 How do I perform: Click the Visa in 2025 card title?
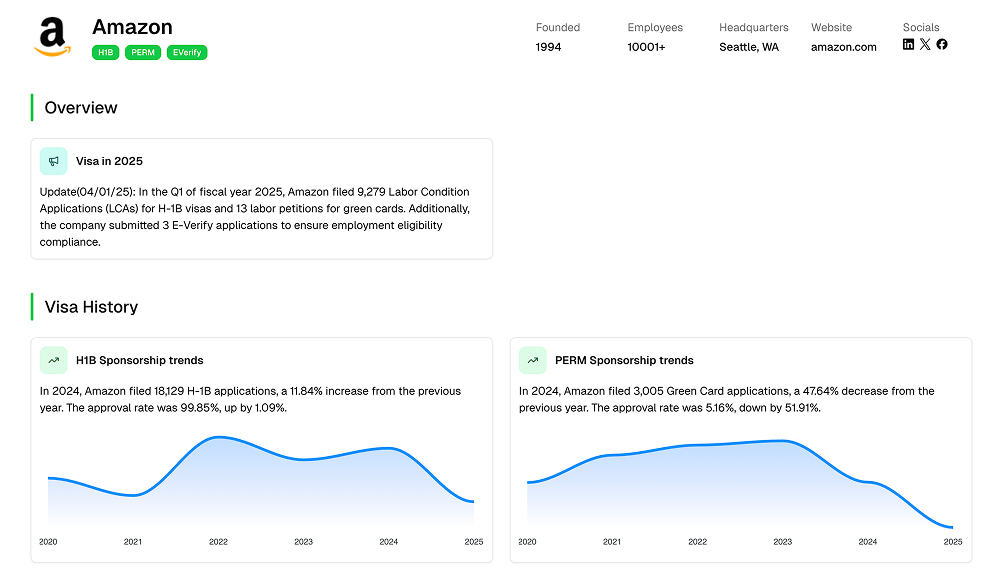109,161
